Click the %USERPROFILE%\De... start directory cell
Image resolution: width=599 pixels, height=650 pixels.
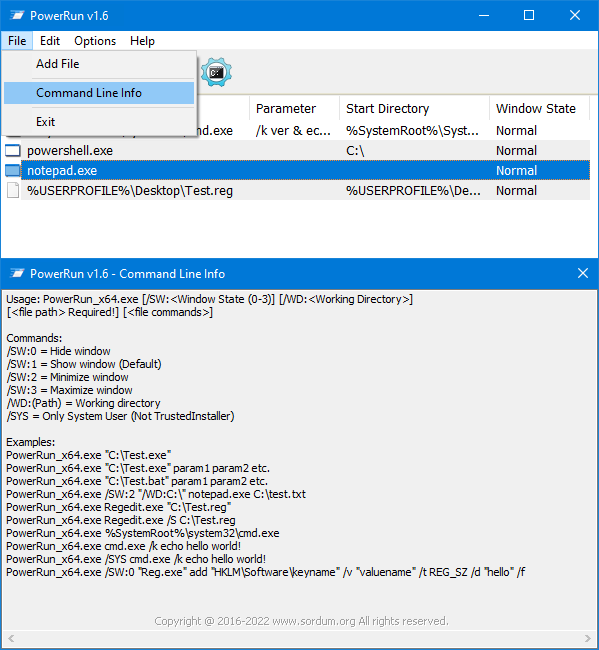413,191
